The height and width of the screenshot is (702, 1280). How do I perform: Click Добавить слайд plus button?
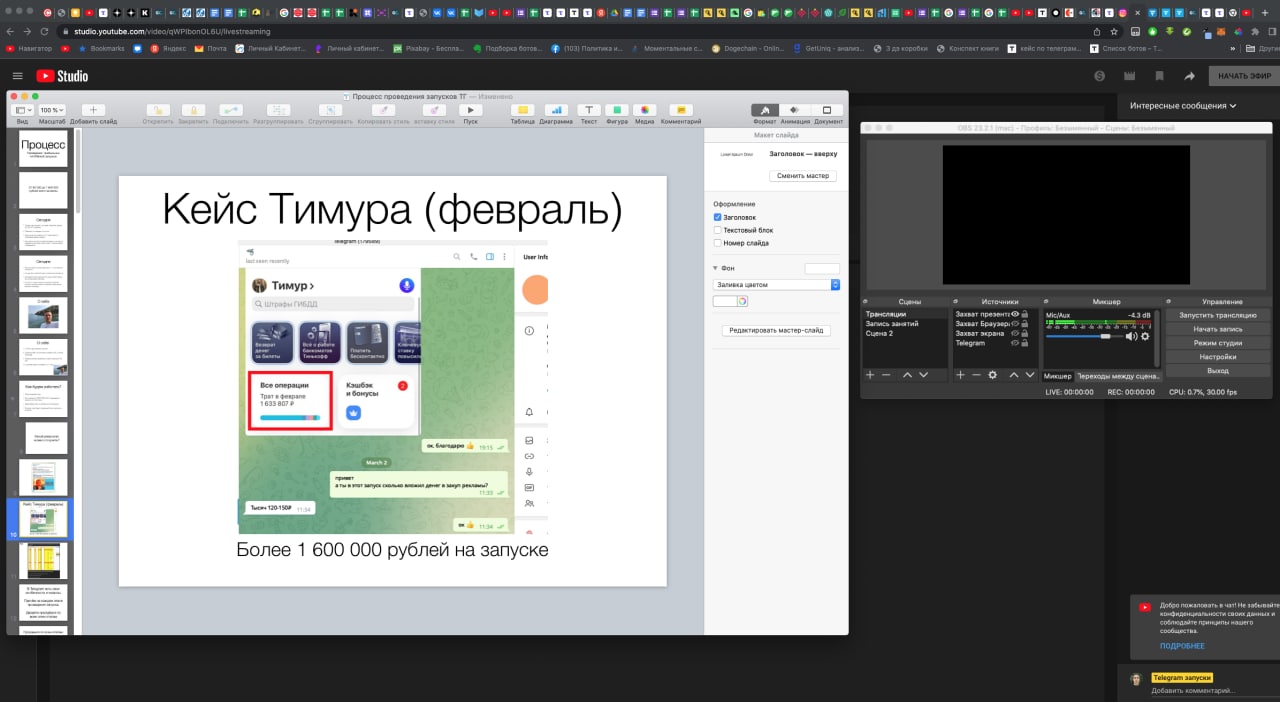tap(93, 110)
